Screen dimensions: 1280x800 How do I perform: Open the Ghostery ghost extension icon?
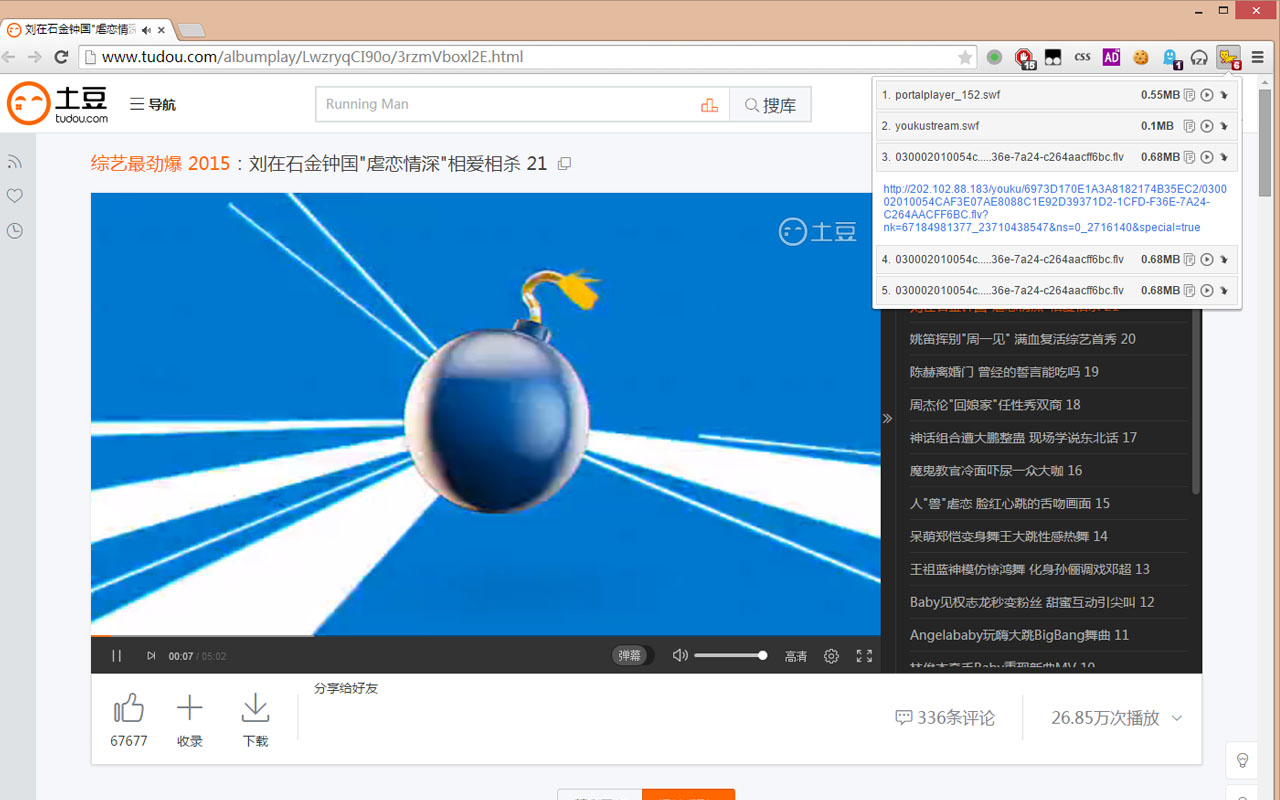point(1170,58)
